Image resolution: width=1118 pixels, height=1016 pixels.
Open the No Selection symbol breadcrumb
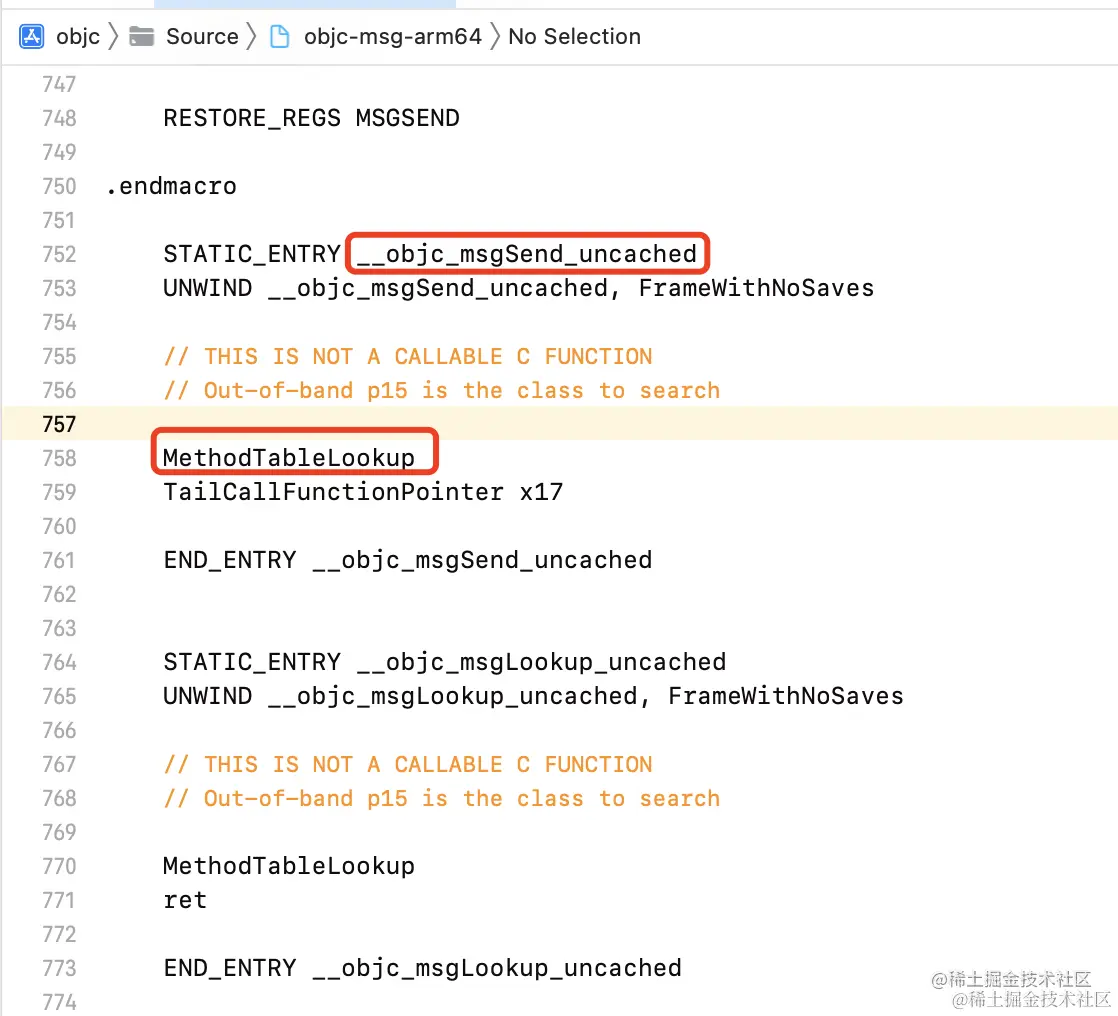574,36
